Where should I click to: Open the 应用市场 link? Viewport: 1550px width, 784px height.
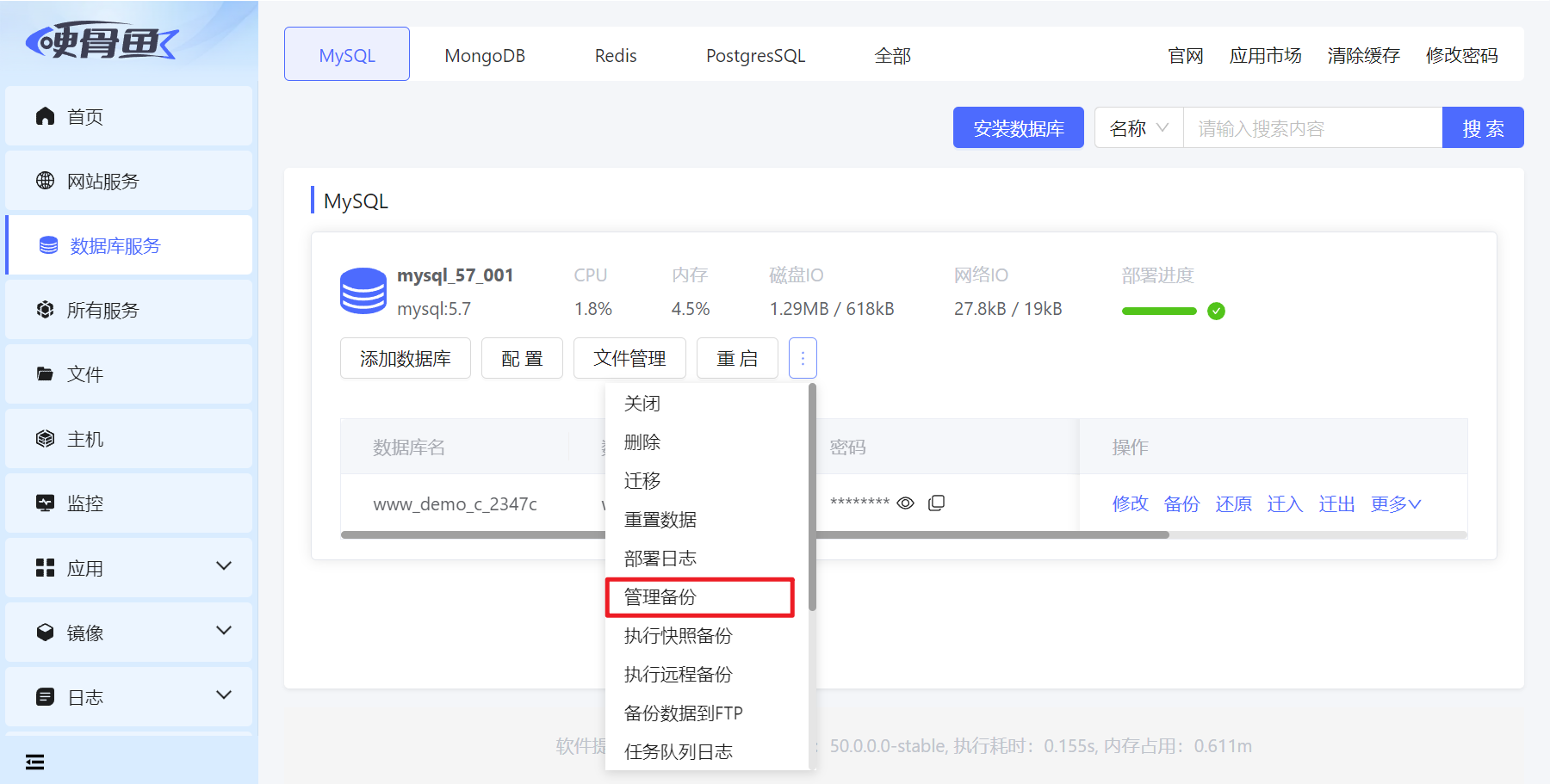(x=1265, y=55)
